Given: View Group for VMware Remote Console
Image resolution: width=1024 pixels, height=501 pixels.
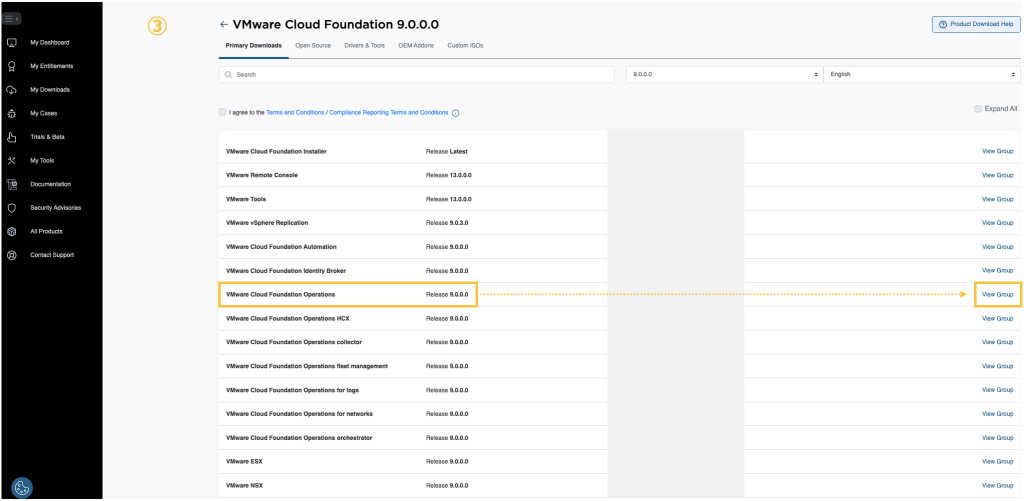Looking at the screenshot, I should tap(997, 175).
